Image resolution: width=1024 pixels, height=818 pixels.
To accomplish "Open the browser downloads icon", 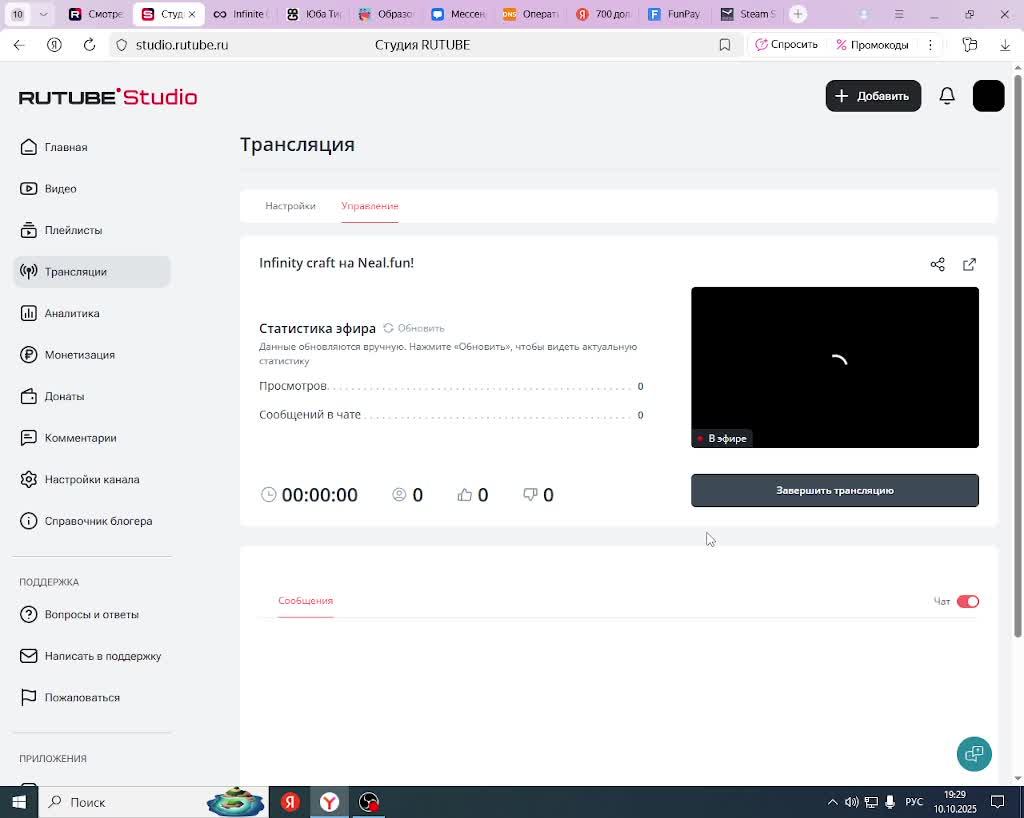I will (1005, 44).
